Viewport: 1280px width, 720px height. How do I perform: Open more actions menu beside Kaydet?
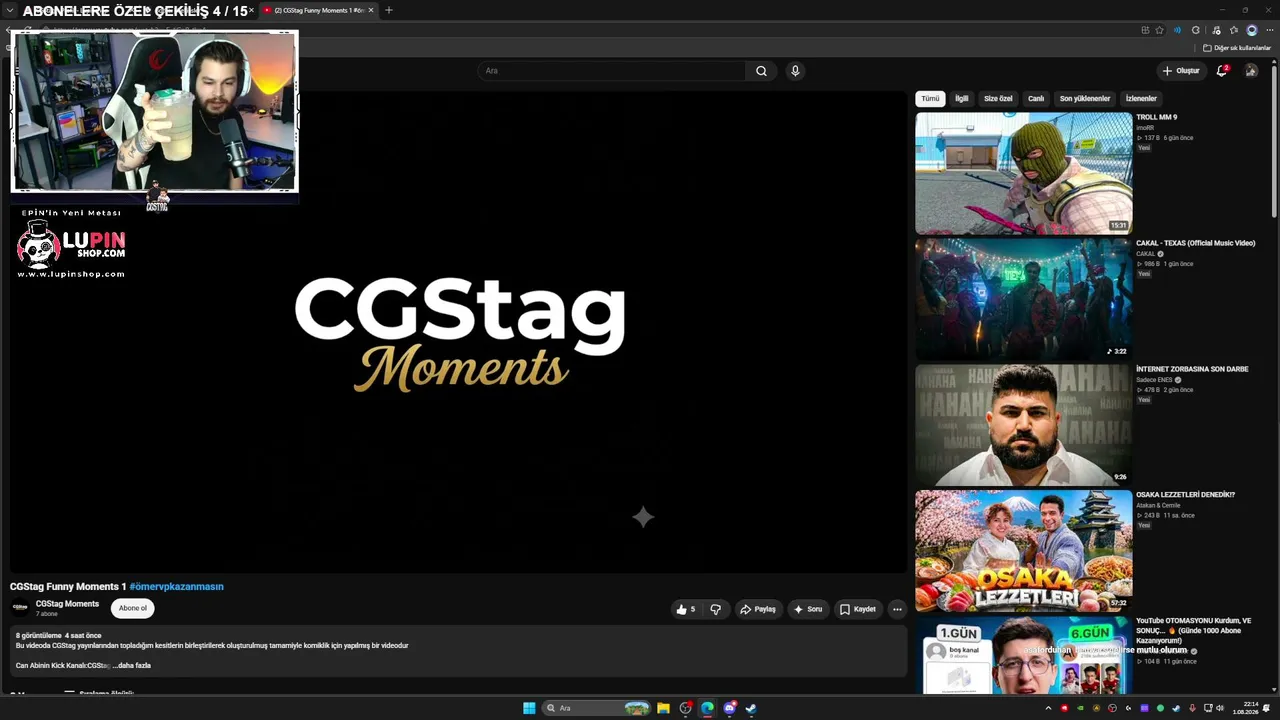pyautogui.click(x=897, y=609)
